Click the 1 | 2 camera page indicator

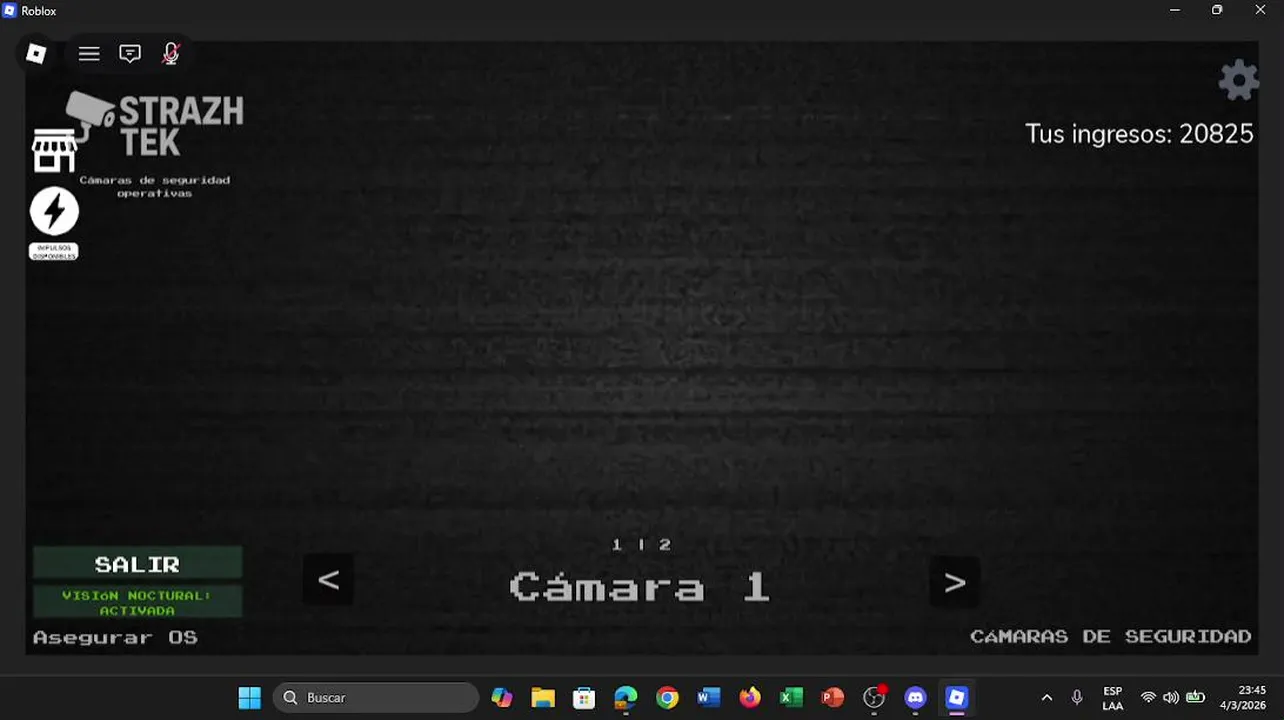(x=641, y=544)
